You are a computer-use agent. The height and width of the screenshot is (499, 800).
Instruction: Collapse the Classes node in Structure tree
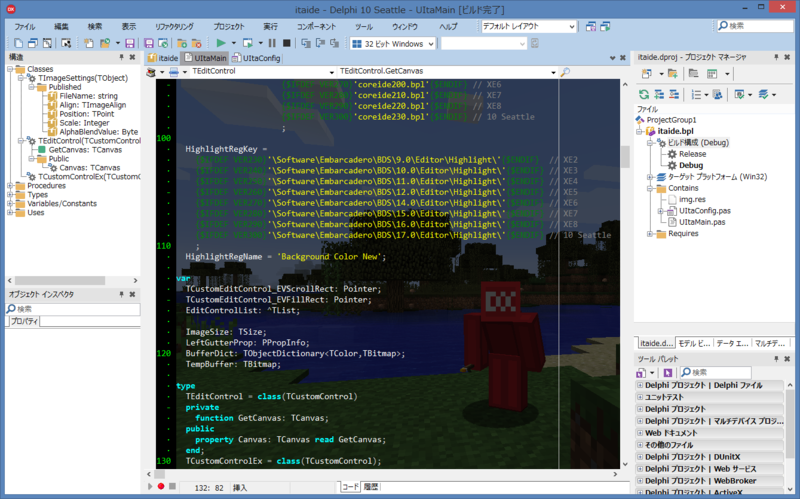10,69
